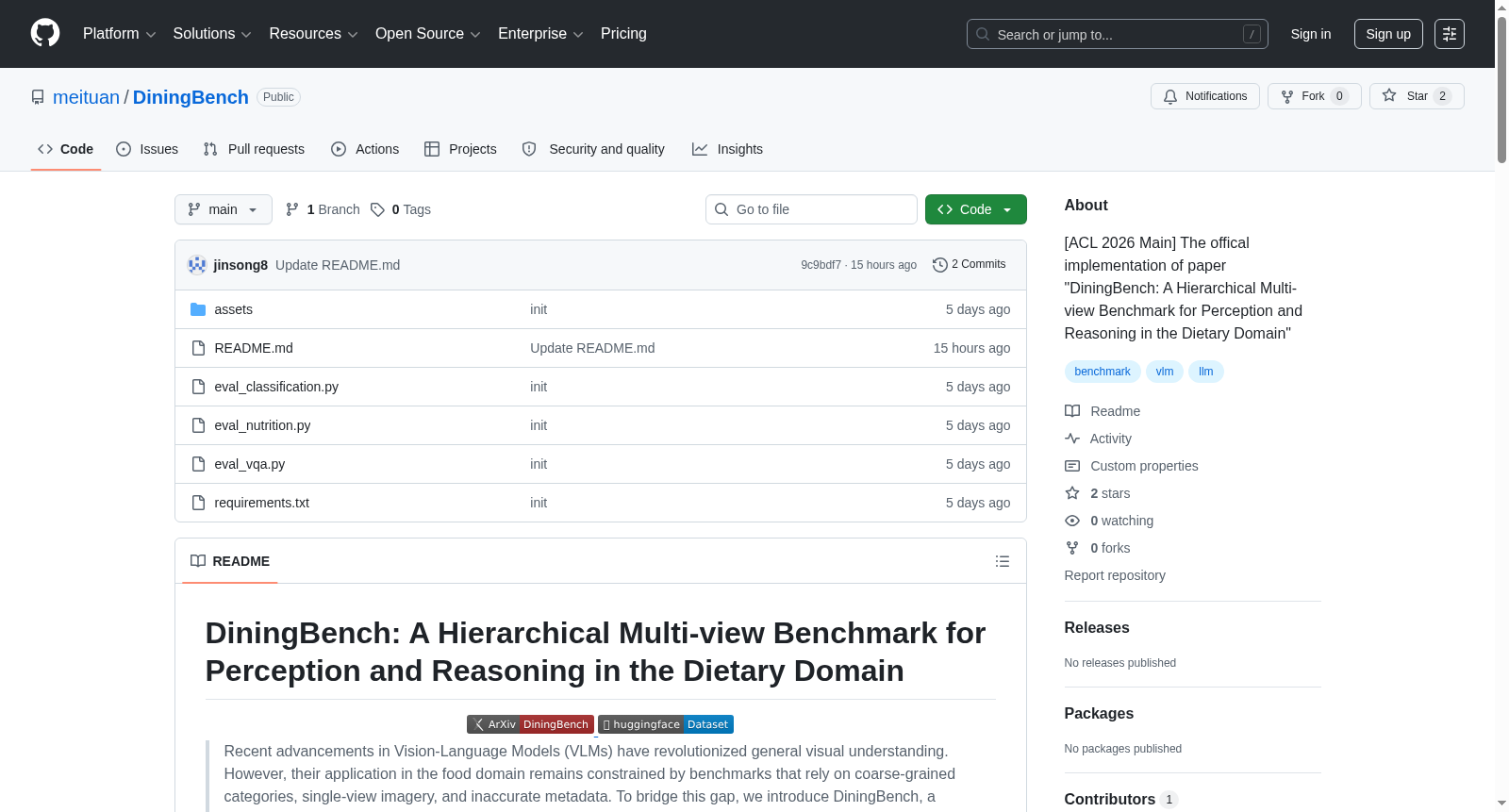Click the README.md file icon
Viewport: 1509px width, 812px height.
[x=198, y=348]
